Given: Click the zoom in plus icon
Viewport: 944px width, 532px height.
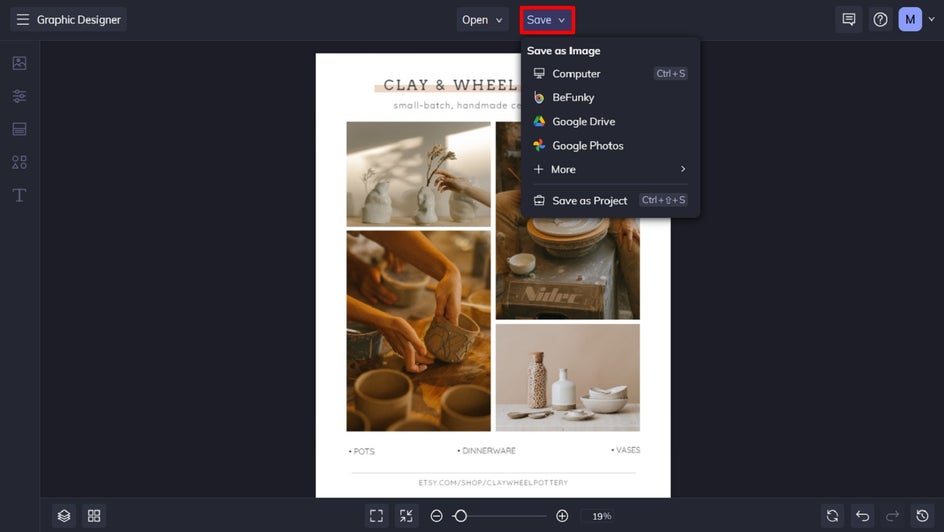Looking at the screenshot, I should click(x=562, y=516).
